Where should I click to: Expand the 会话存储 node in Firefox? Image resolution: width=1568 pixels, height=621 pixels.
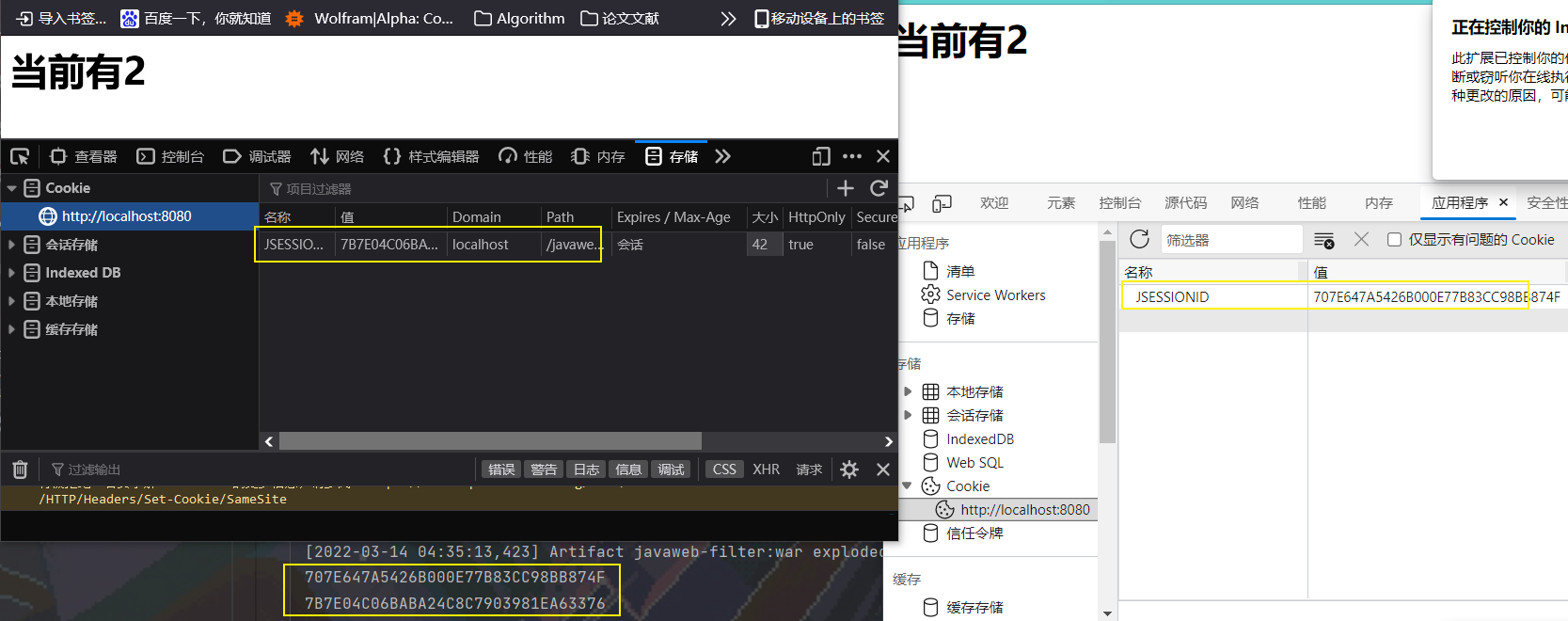coord(11,245)
